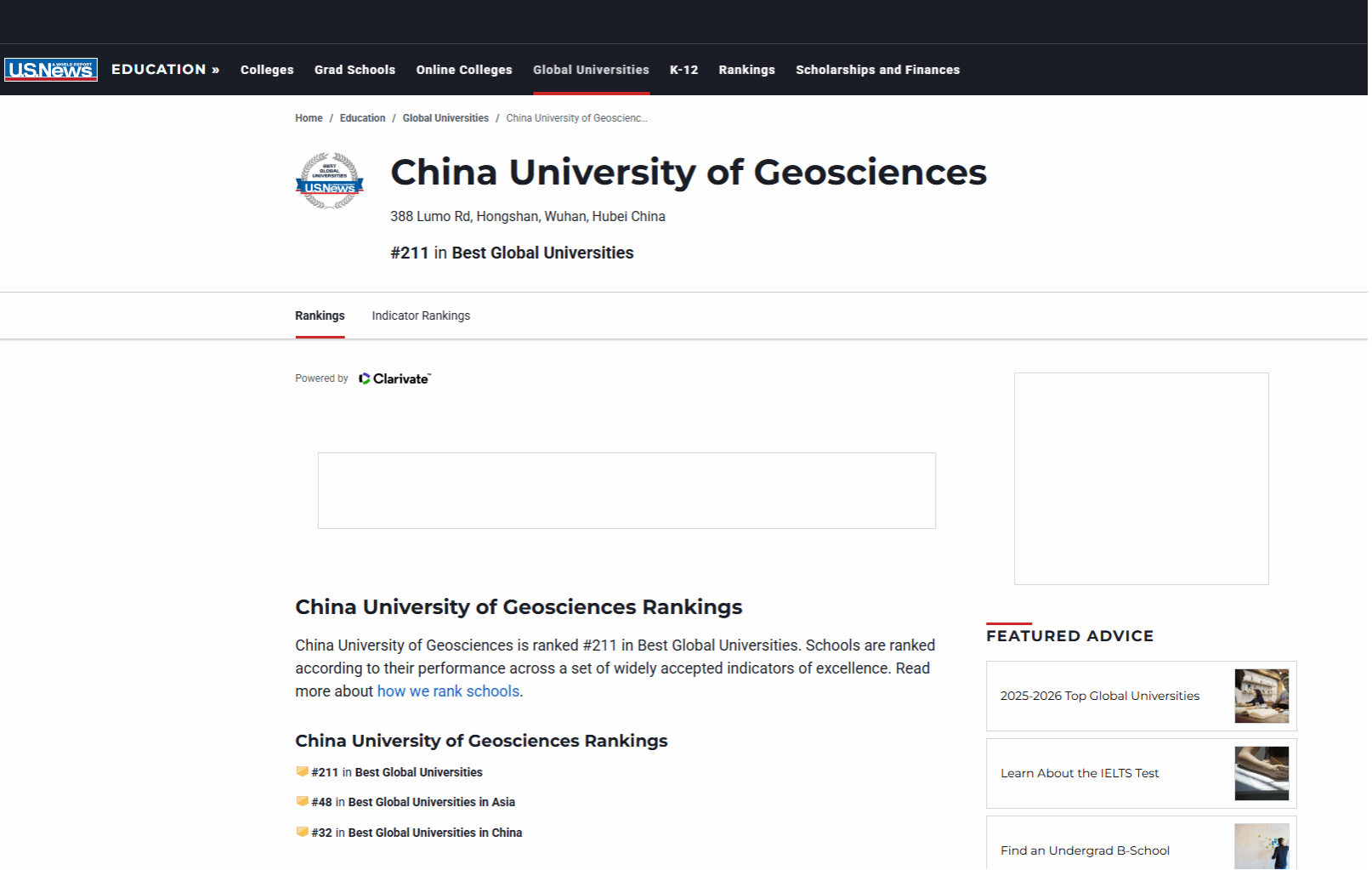Open the 'how we rank schools' link

pos(448,691)
